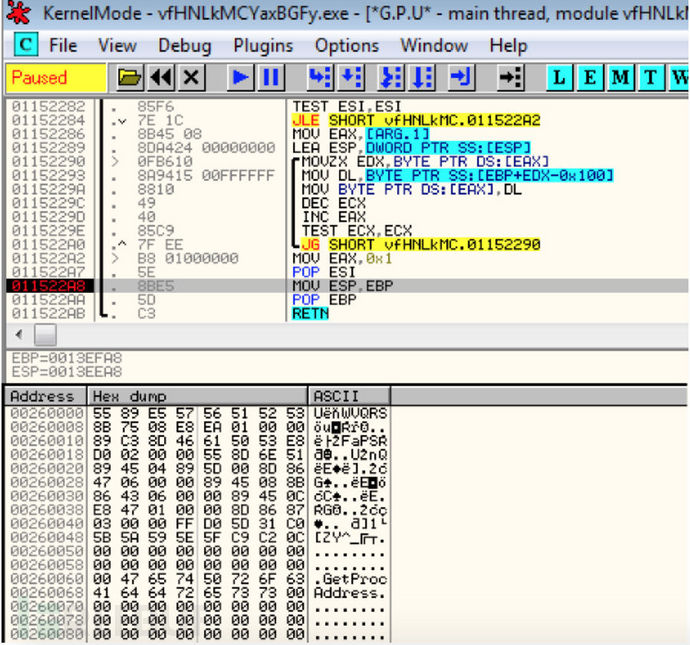
Task: Click the Open file folder icon
Action: pyautogui.click(x=129, y=78)
